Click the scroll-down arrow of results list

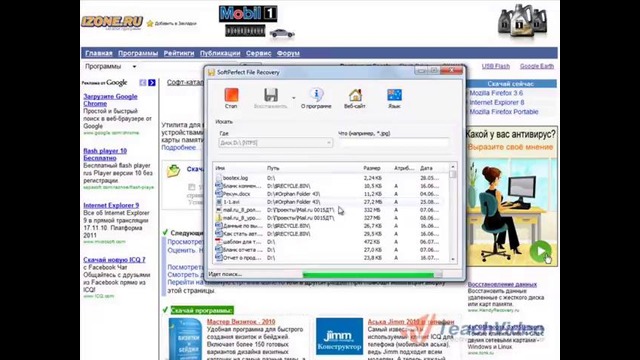[x=452, y=259]
